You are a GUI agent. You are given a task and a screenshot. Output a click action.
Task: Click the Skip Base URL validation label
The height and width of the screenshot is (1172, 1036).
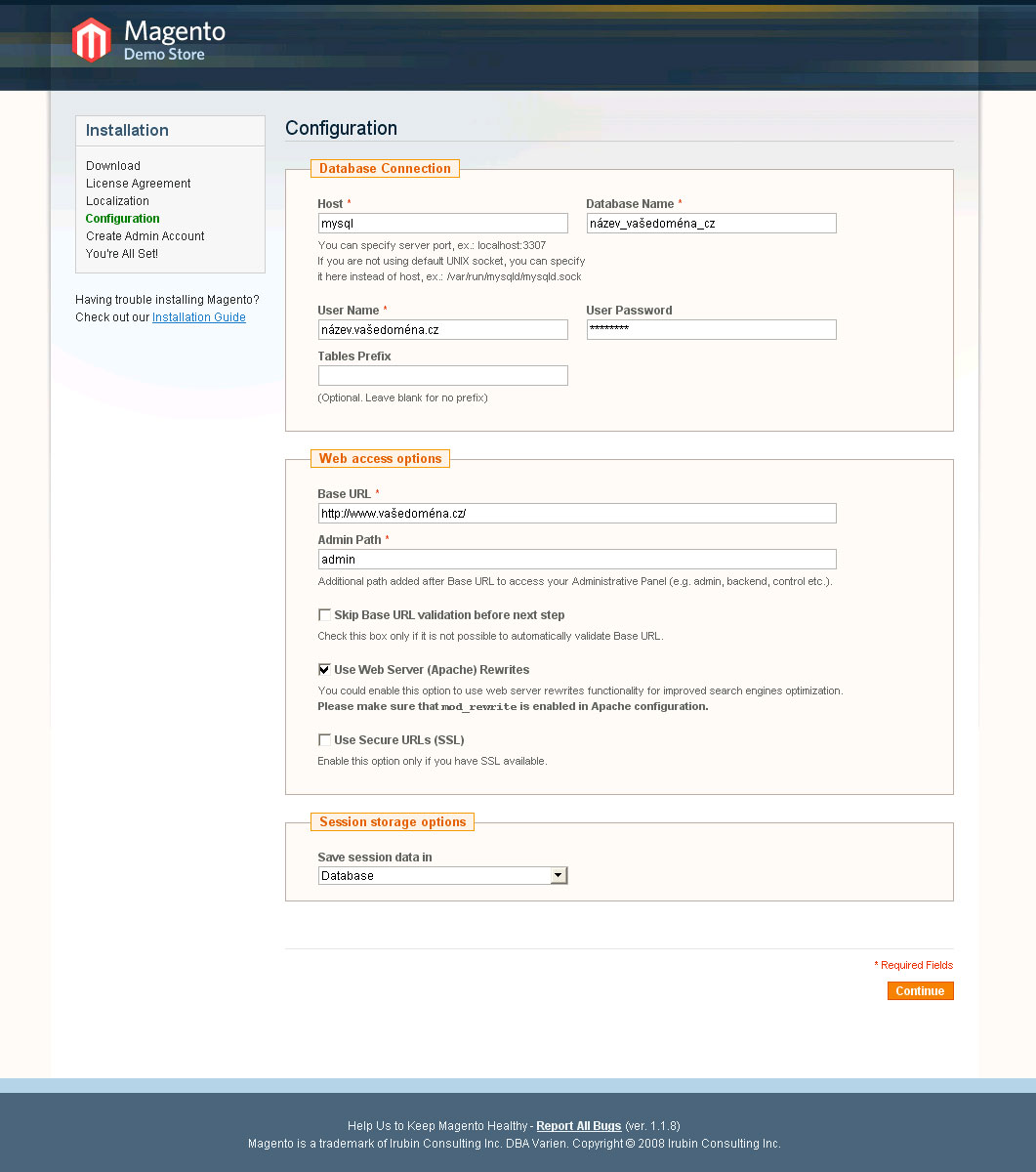[x=449, y=615]
